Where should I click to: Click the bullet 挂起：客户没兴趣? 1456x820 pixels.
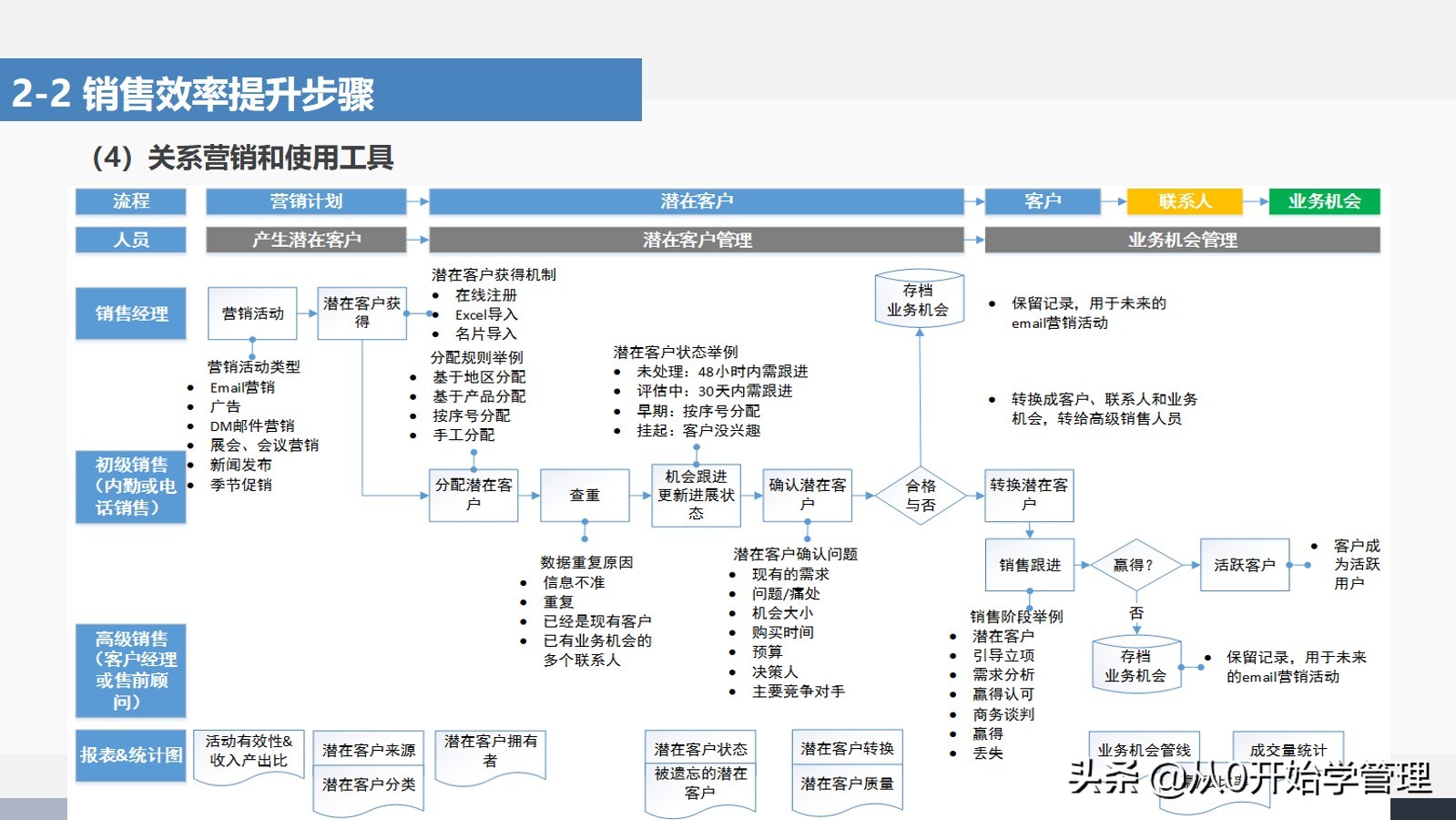coord(698,430)
